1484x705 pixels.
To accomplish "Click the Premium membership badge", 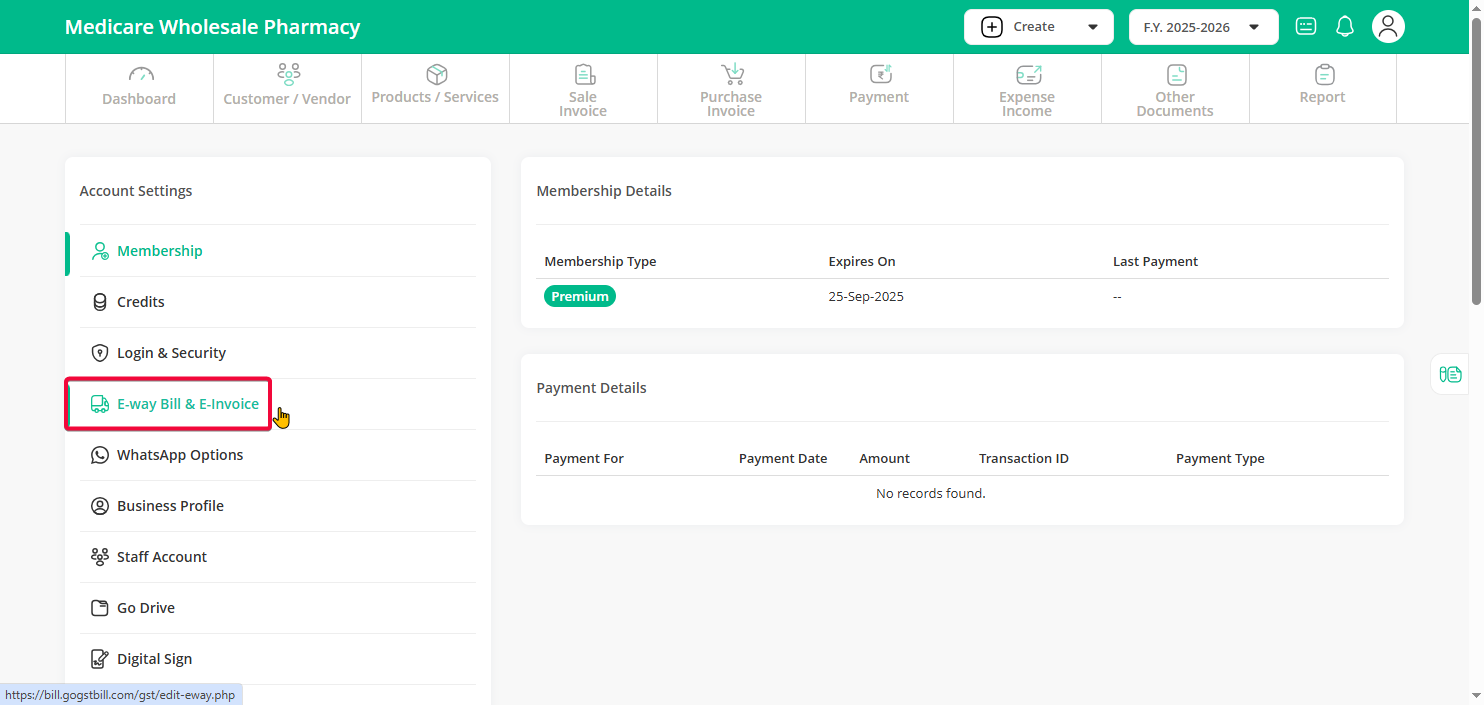I will 580,296.
